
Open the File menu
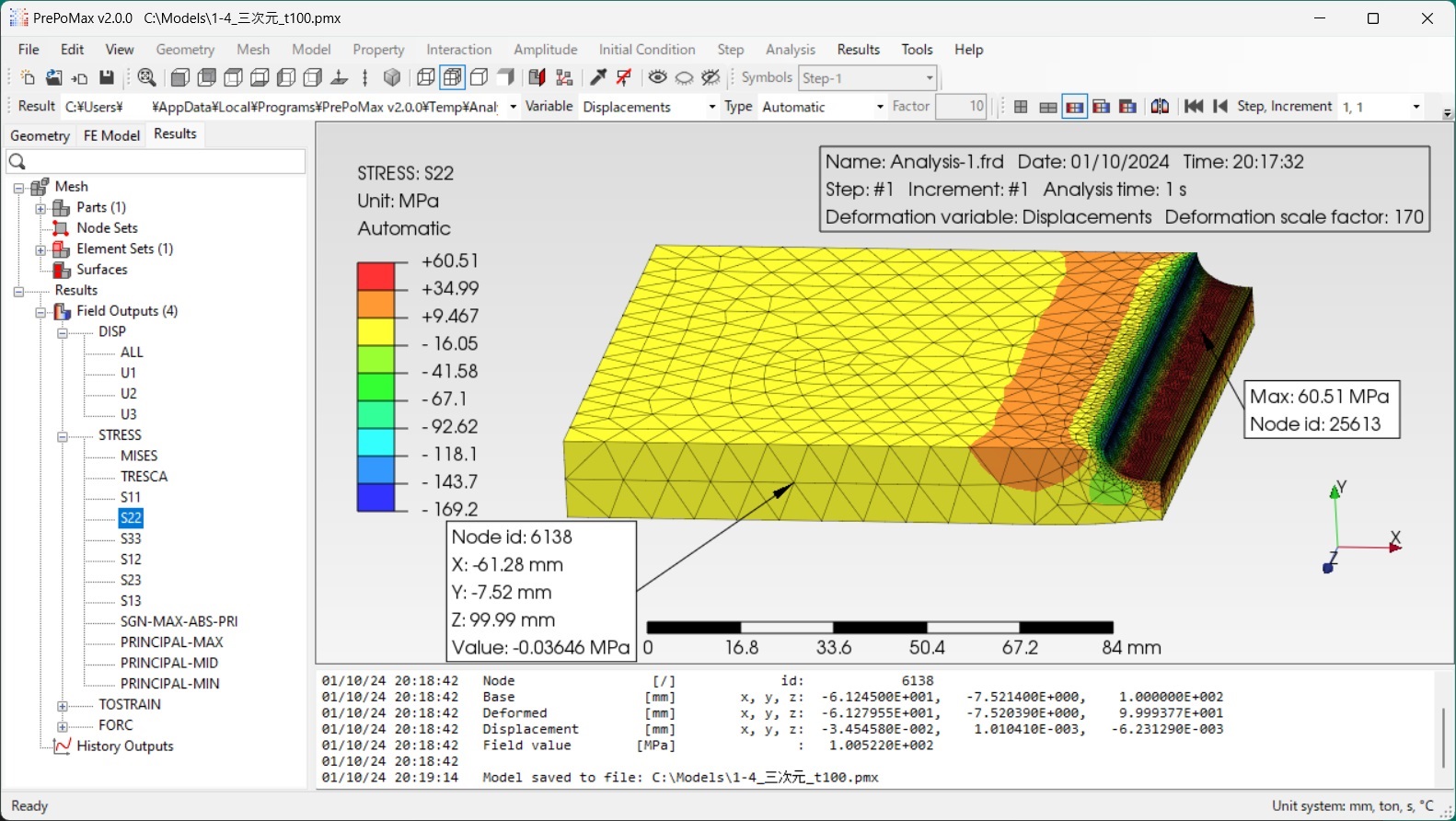29,50
